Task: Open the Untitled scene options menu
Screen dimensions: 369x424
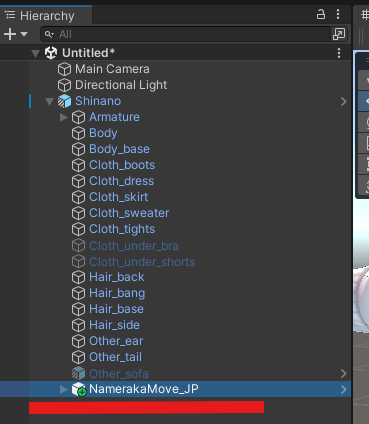Action: click(339, 53)
